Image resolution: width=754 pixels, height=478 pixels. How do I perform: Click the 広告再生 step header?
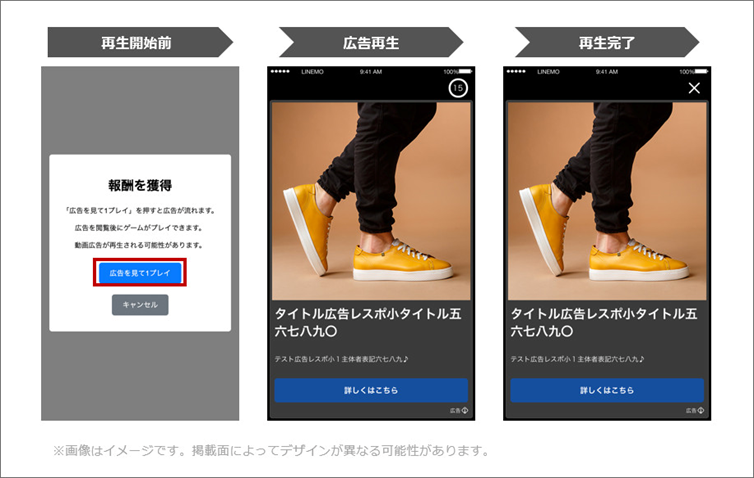click(x=371, y=42)
